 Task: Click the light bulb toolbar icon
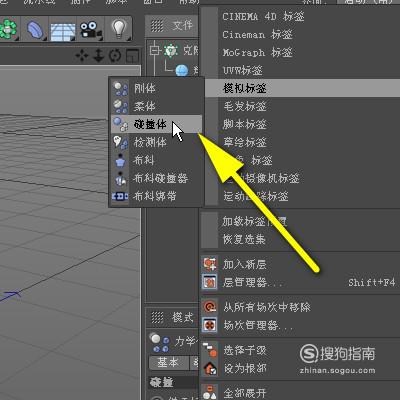click(119, 29)
